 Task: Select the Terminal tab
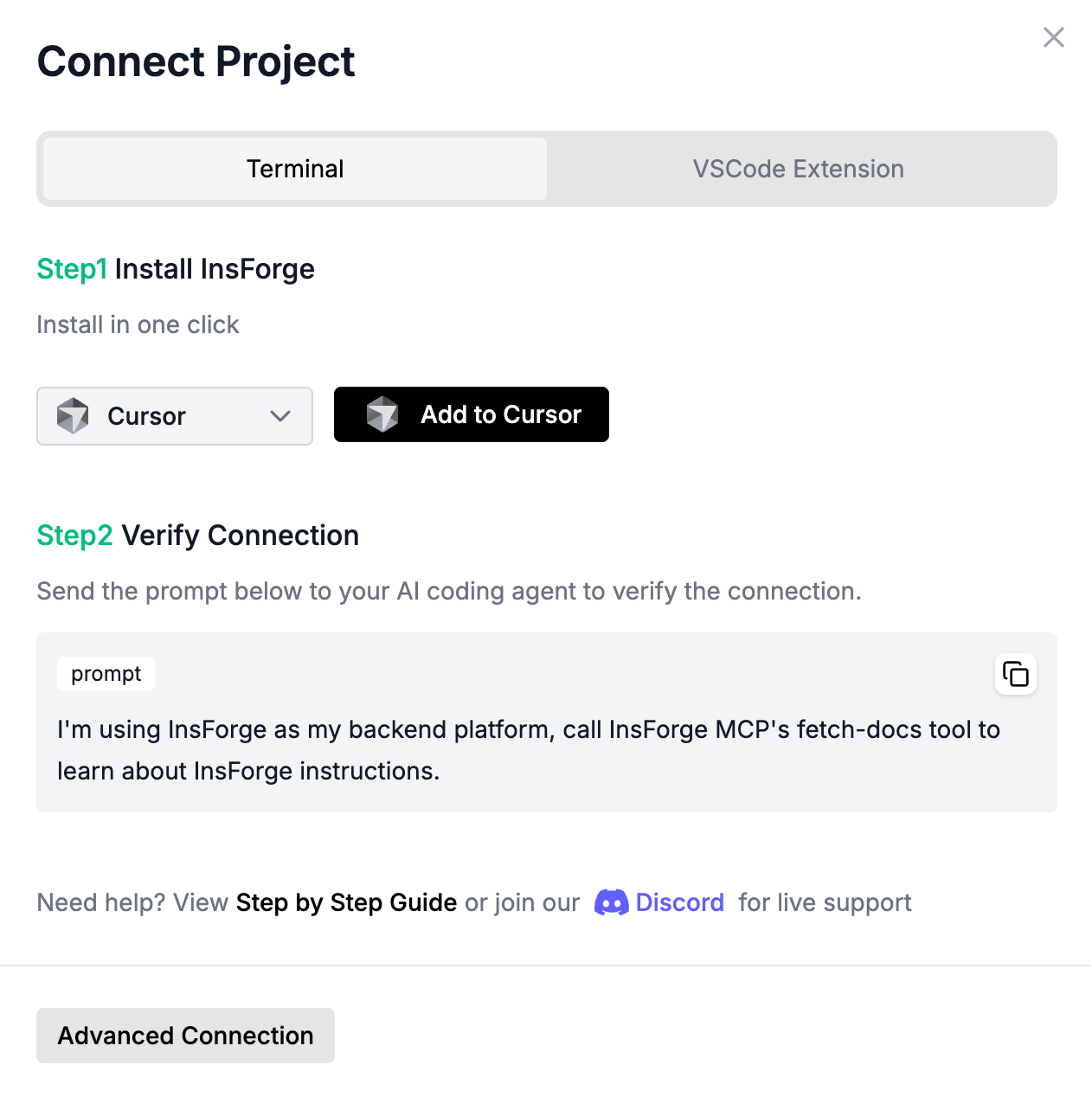pos(294,169)
